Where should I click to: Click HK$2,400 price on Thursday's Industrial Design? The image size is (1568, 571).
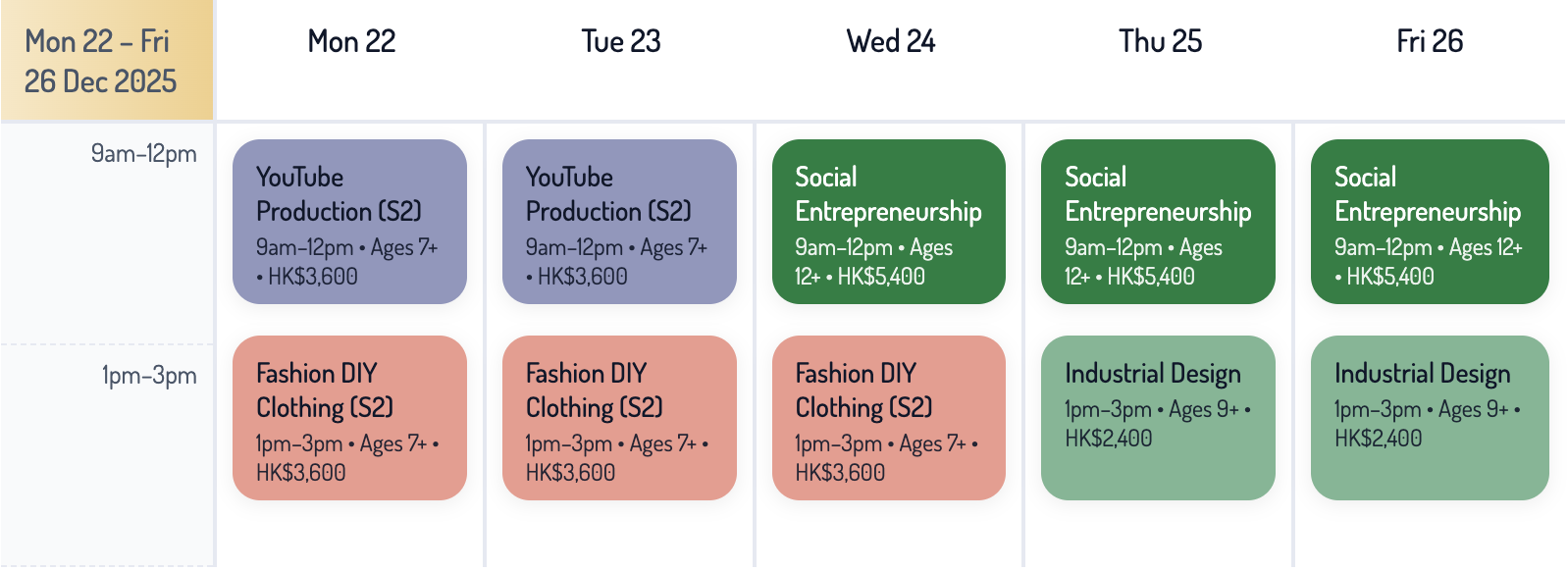point(1109,439)
